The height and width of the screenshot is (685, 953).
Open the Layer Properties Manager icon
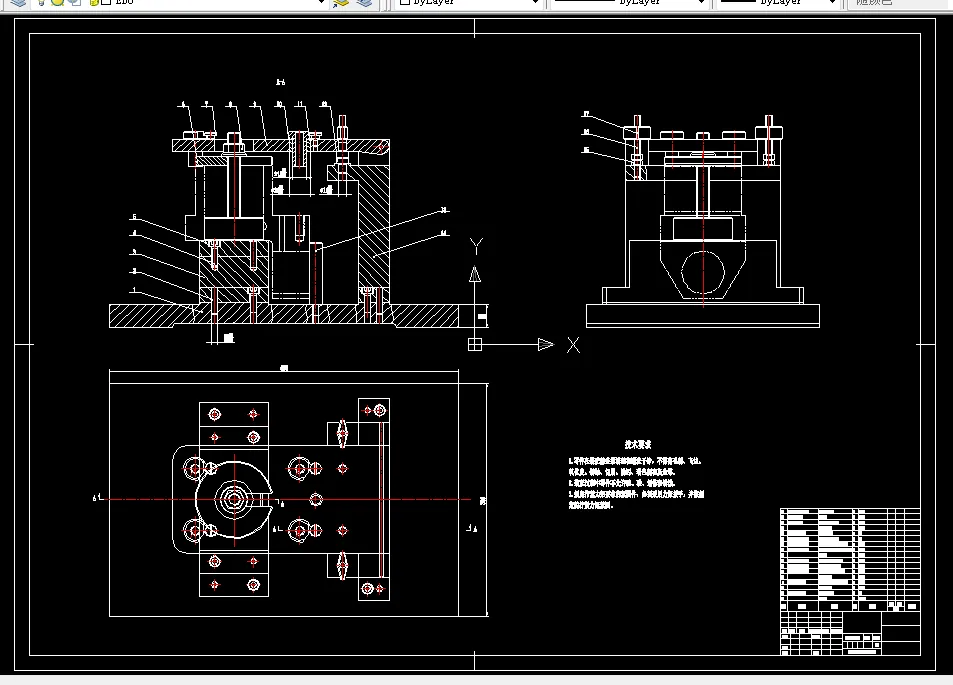(x=19, y=2)
